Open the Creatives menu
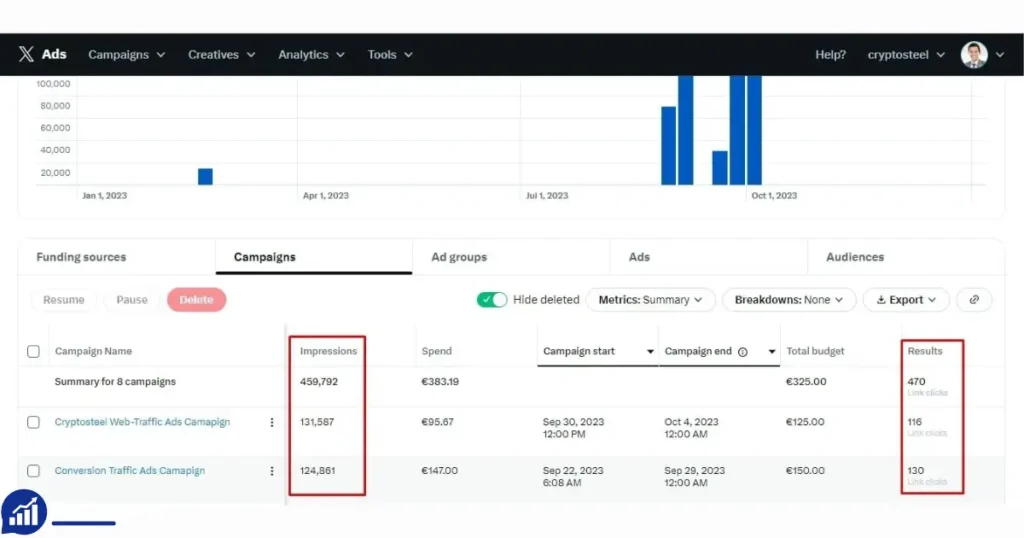1024x538 pixels. [x=221, y=55]
